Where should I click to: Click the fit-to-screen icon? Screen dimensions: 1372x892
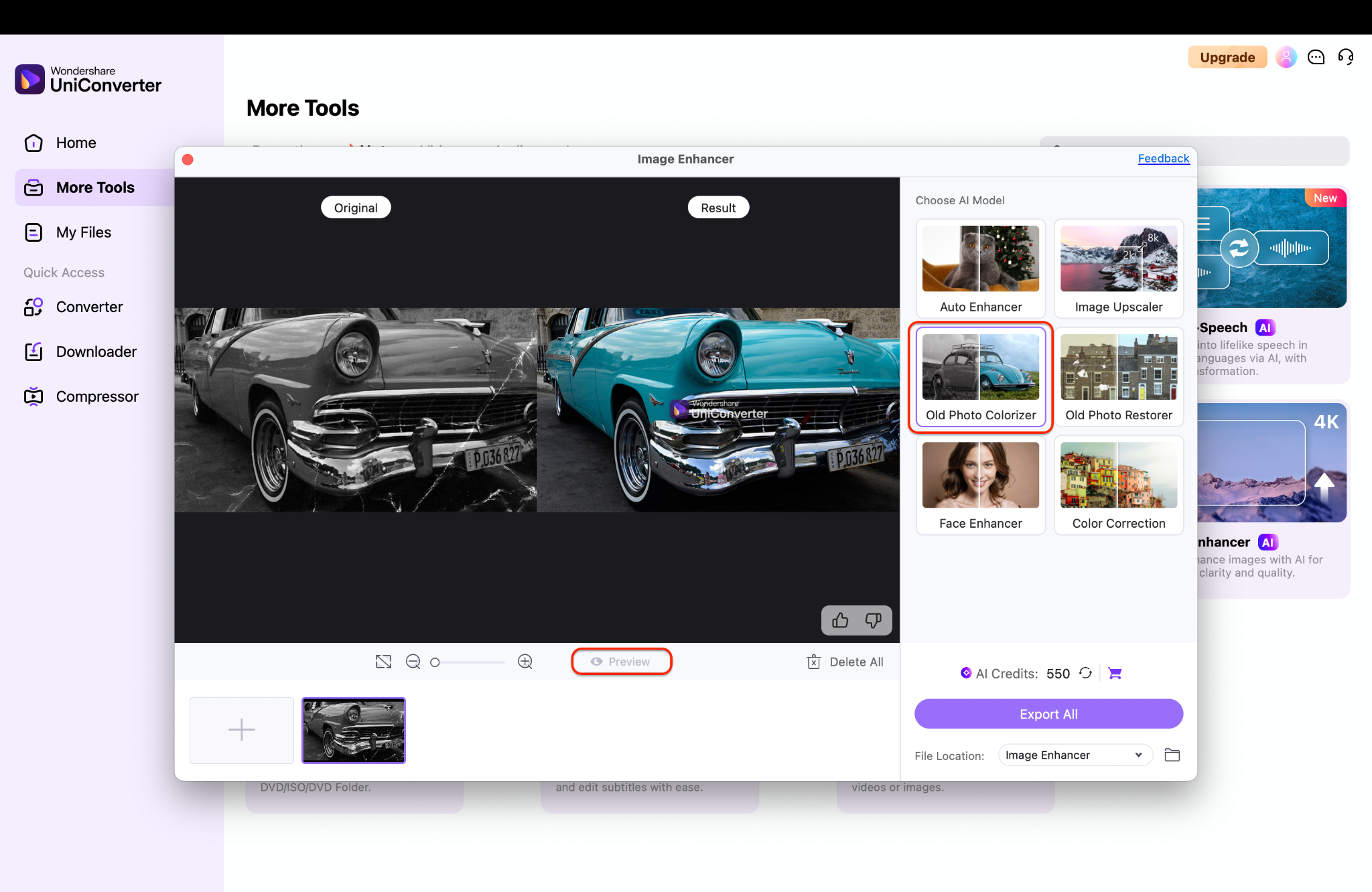pyautogui.click(x=383, y=662)
